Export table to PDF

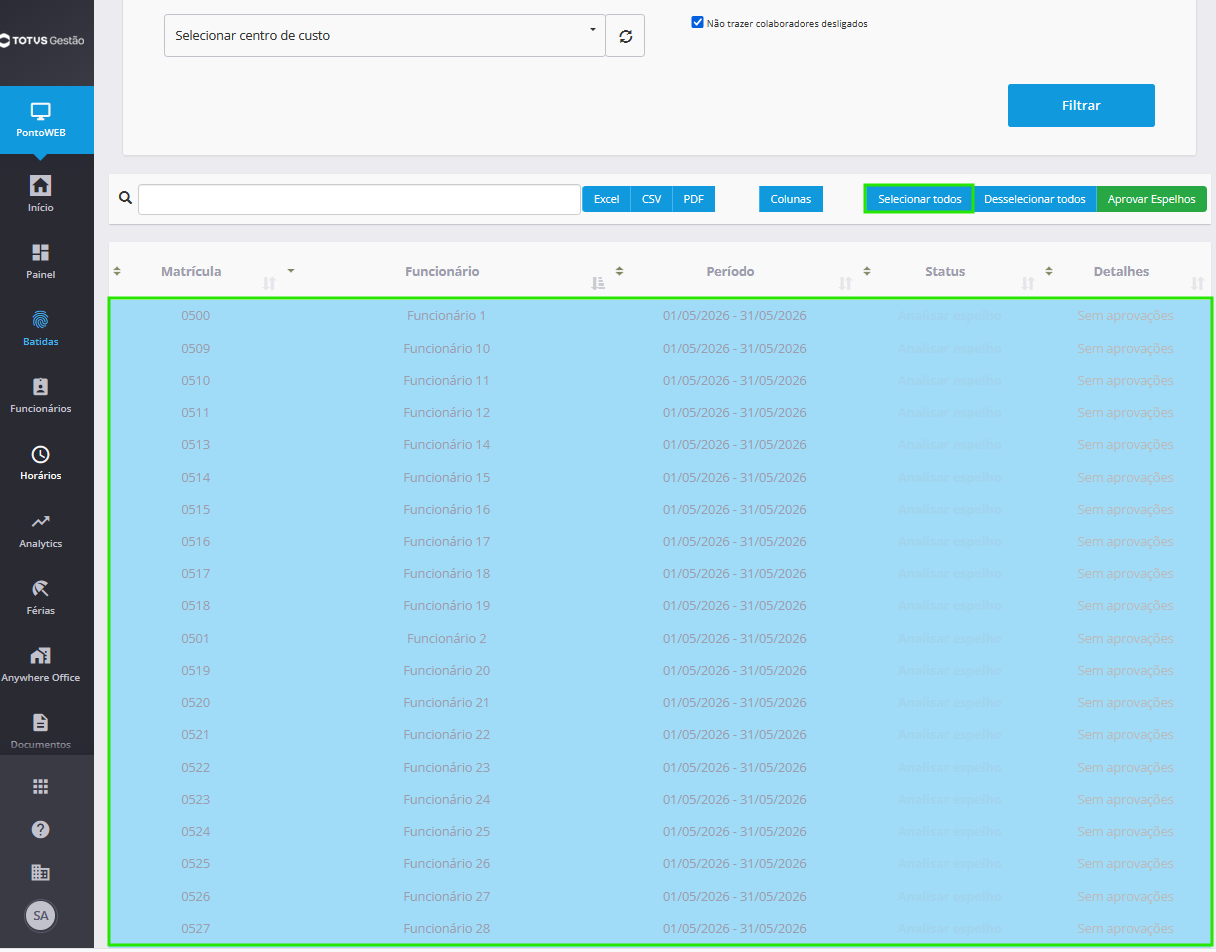tap(693, 199)
